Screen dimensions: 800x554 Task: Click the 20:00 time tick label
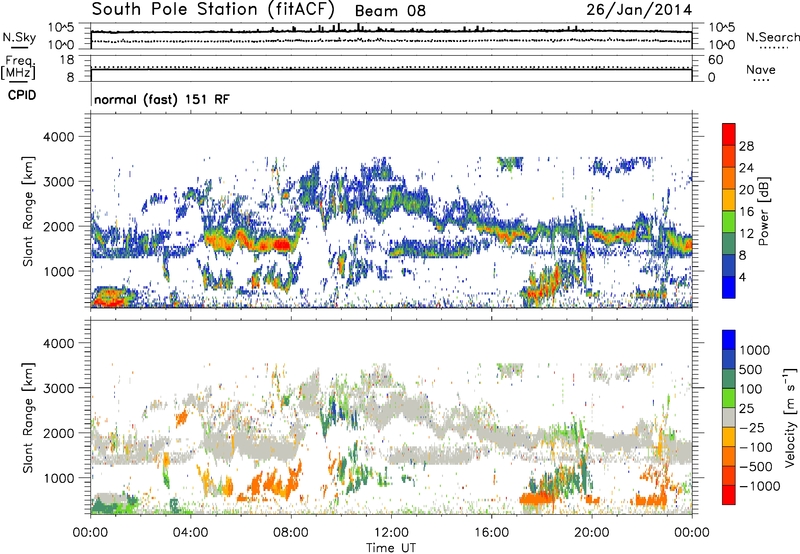[x=591, y=533]
